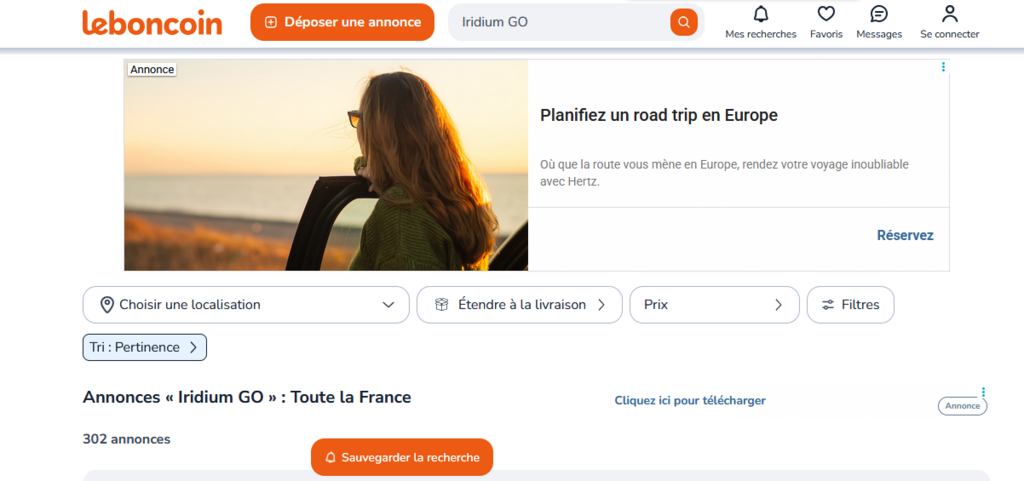Open the Tri : Pertinence sort selector
Viewport: 1024px width, 481px height.
coord(144,347)
